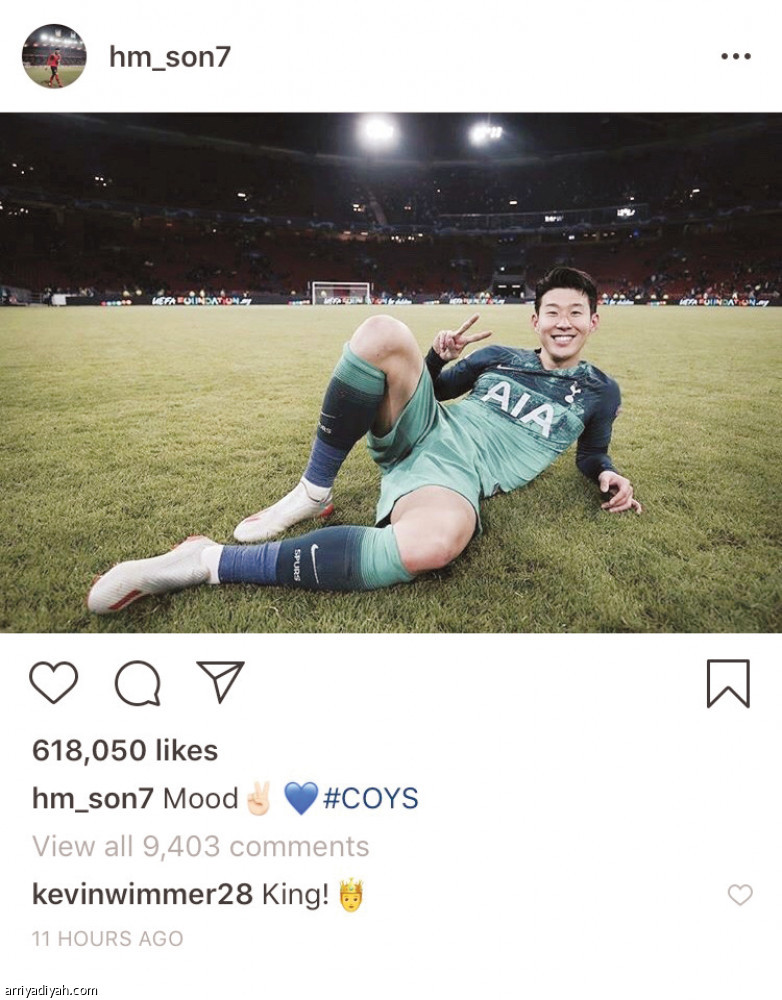Tap the blue heart emoji in the caption
This screenshot has width=782, height=1000.
tap(300, 798)
